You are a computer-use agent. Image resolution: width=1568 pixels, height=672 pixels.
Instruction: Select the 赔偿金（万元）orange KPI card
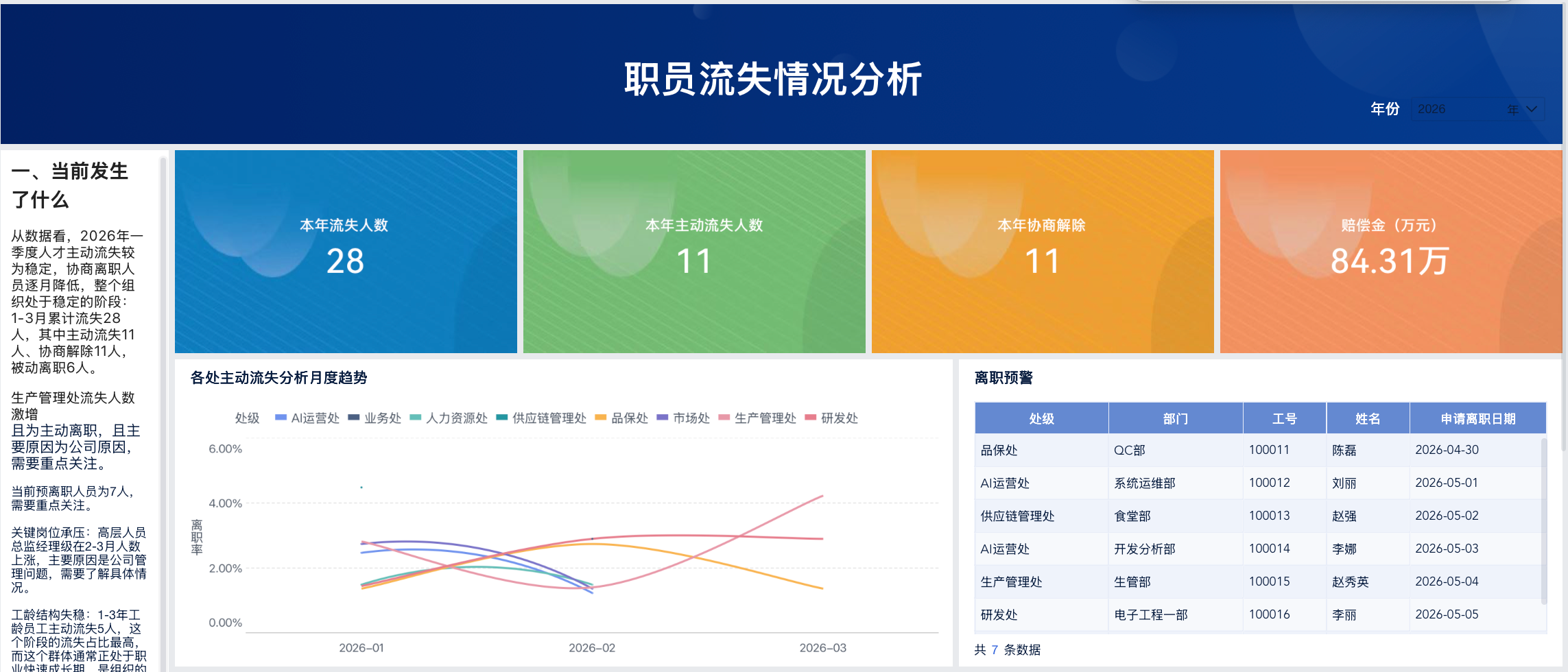1390,252
